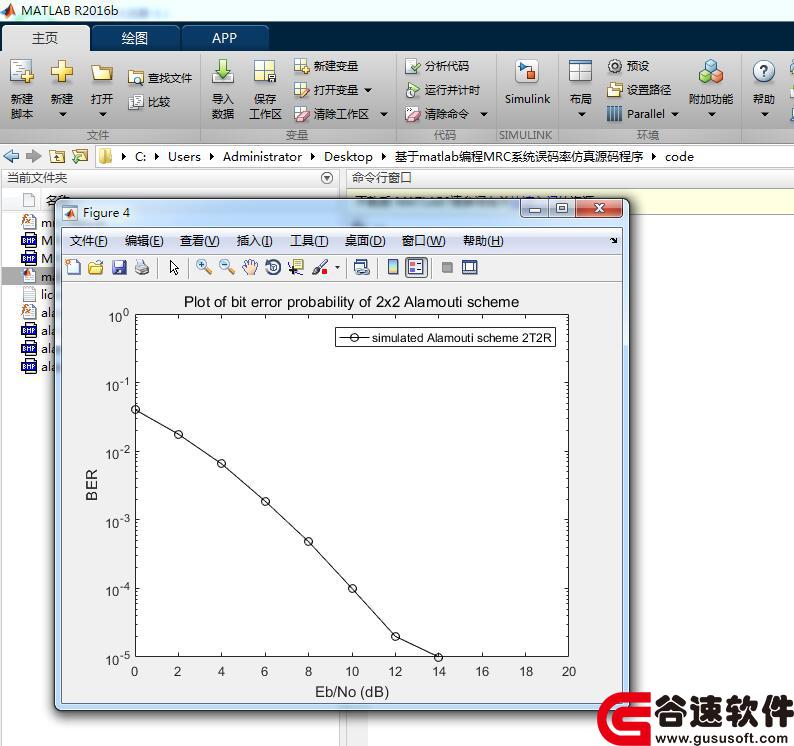
Task: Click the Up One Level folder button
Action: click(57, 156)
